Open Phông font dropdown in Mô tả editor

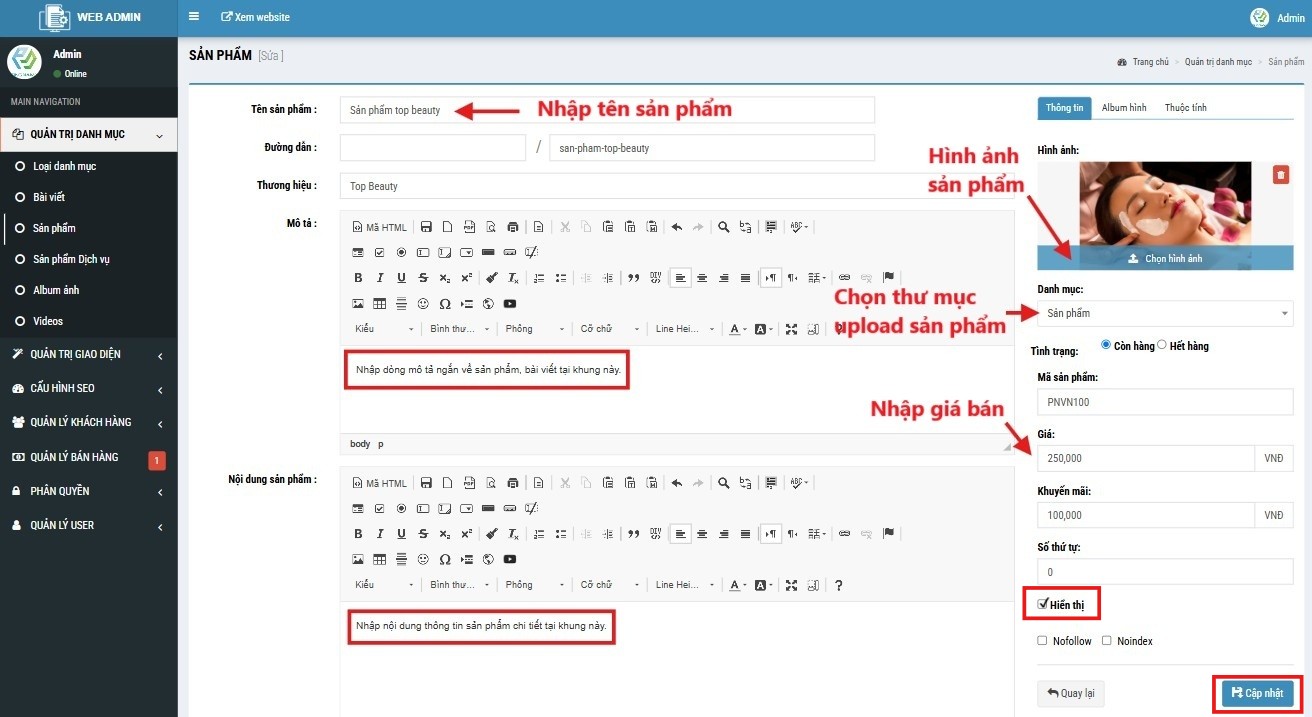tap(535, 329)
